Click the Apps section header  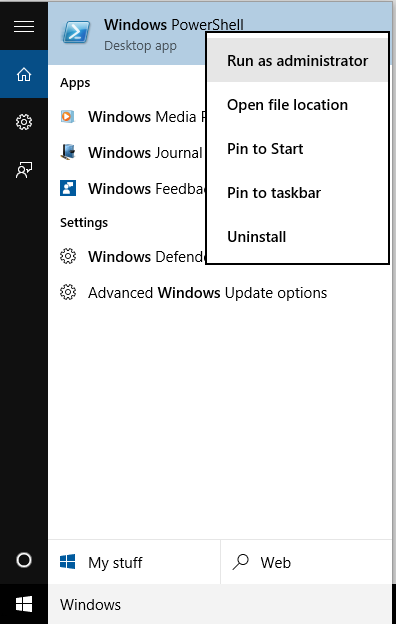pos(75,83)
